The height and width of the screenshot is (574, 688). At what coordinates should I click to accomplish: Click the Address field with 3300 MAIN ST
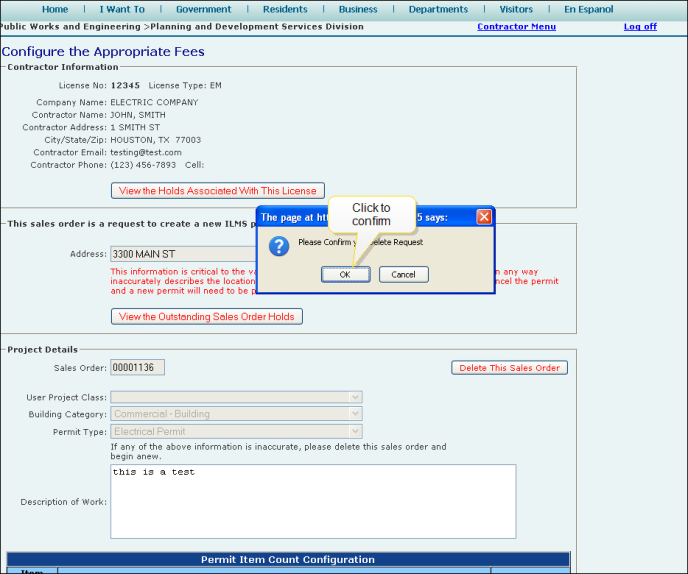[183, 254]
